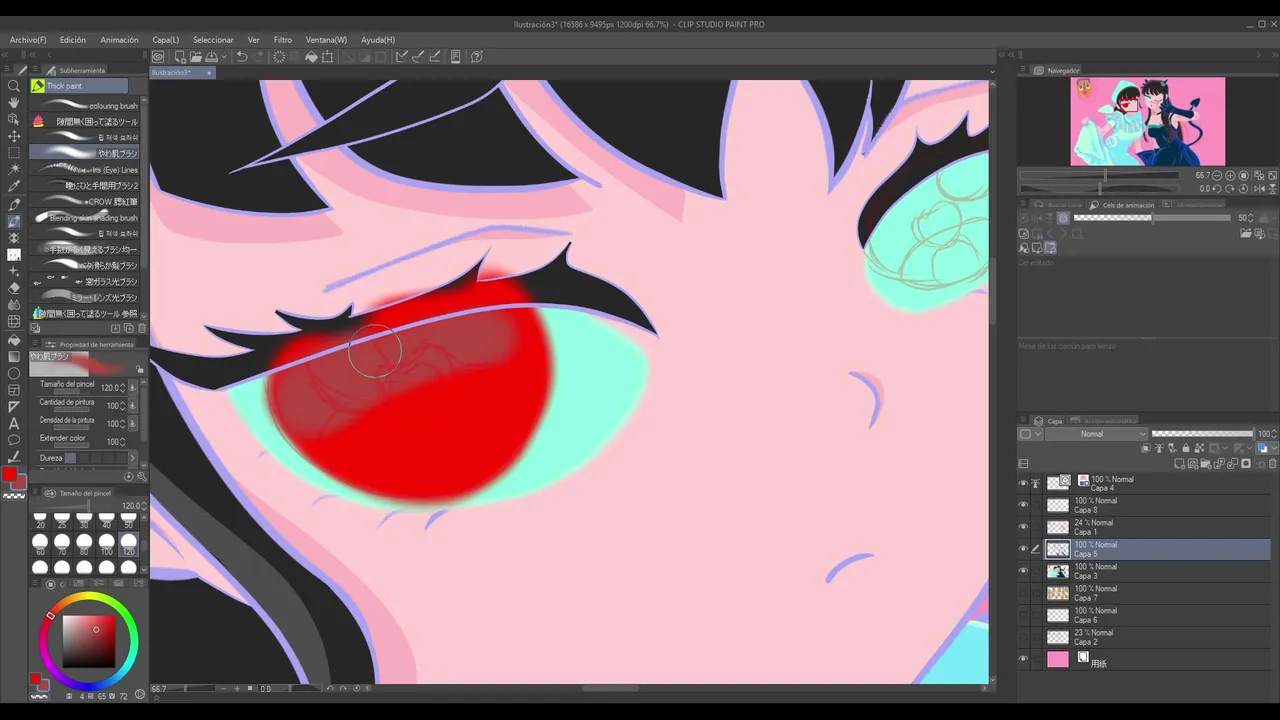
Task: Select the Zoom magnifier tool
Action: [14, 85]
